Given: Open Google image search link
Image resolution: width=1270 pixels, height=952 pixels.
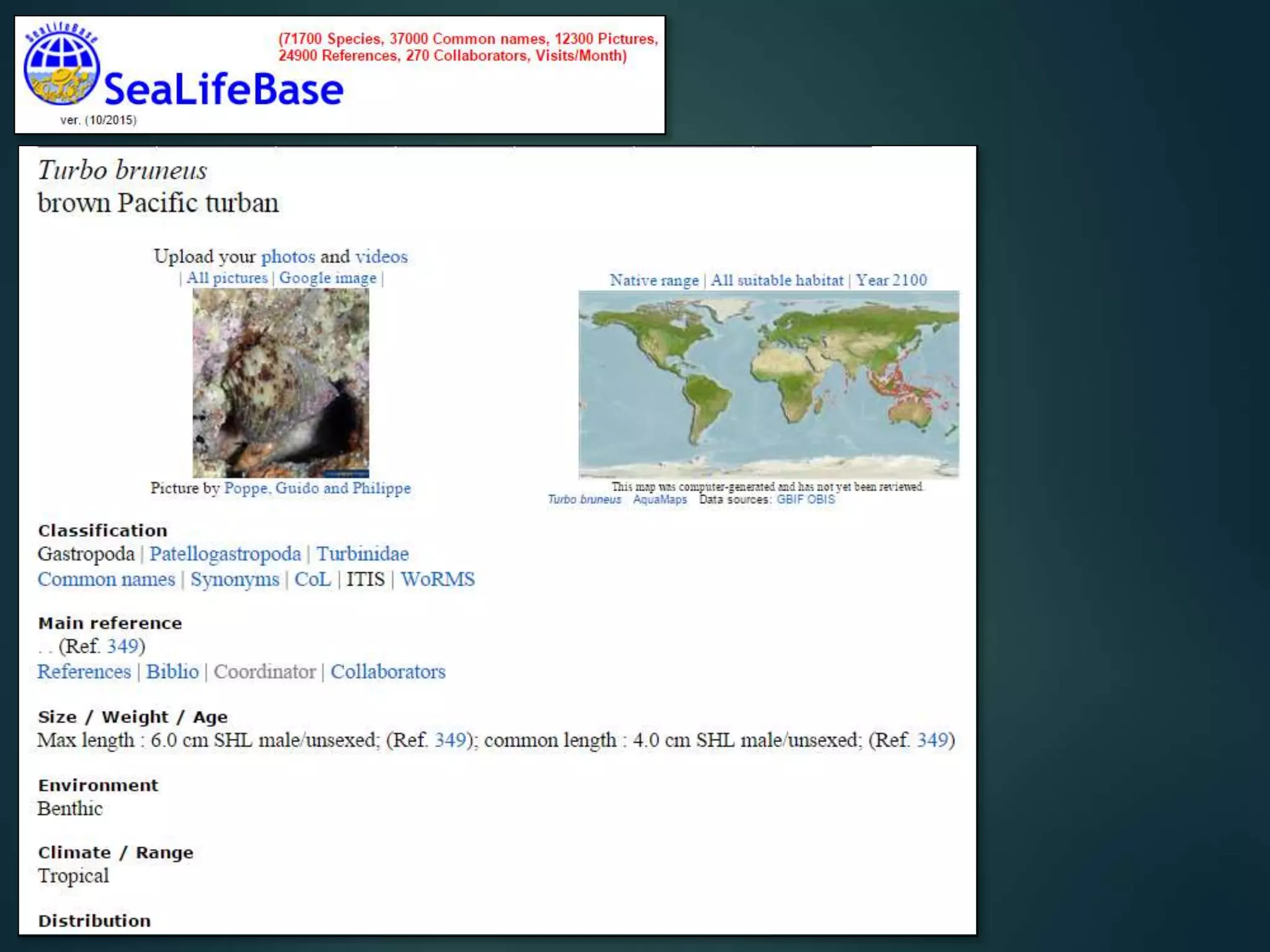Looking at the screenshot, I should point(327,278).
